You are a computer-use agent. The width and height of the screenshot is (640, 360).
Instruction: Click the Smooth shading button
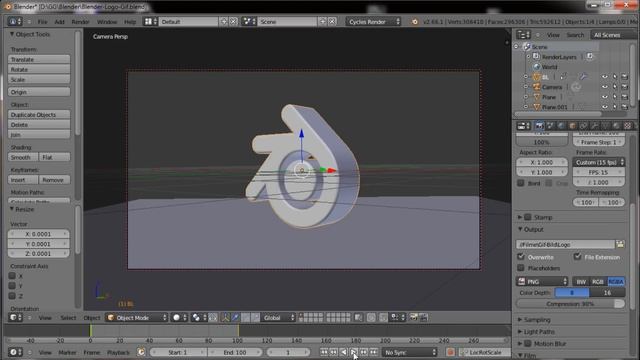point(23,157)
